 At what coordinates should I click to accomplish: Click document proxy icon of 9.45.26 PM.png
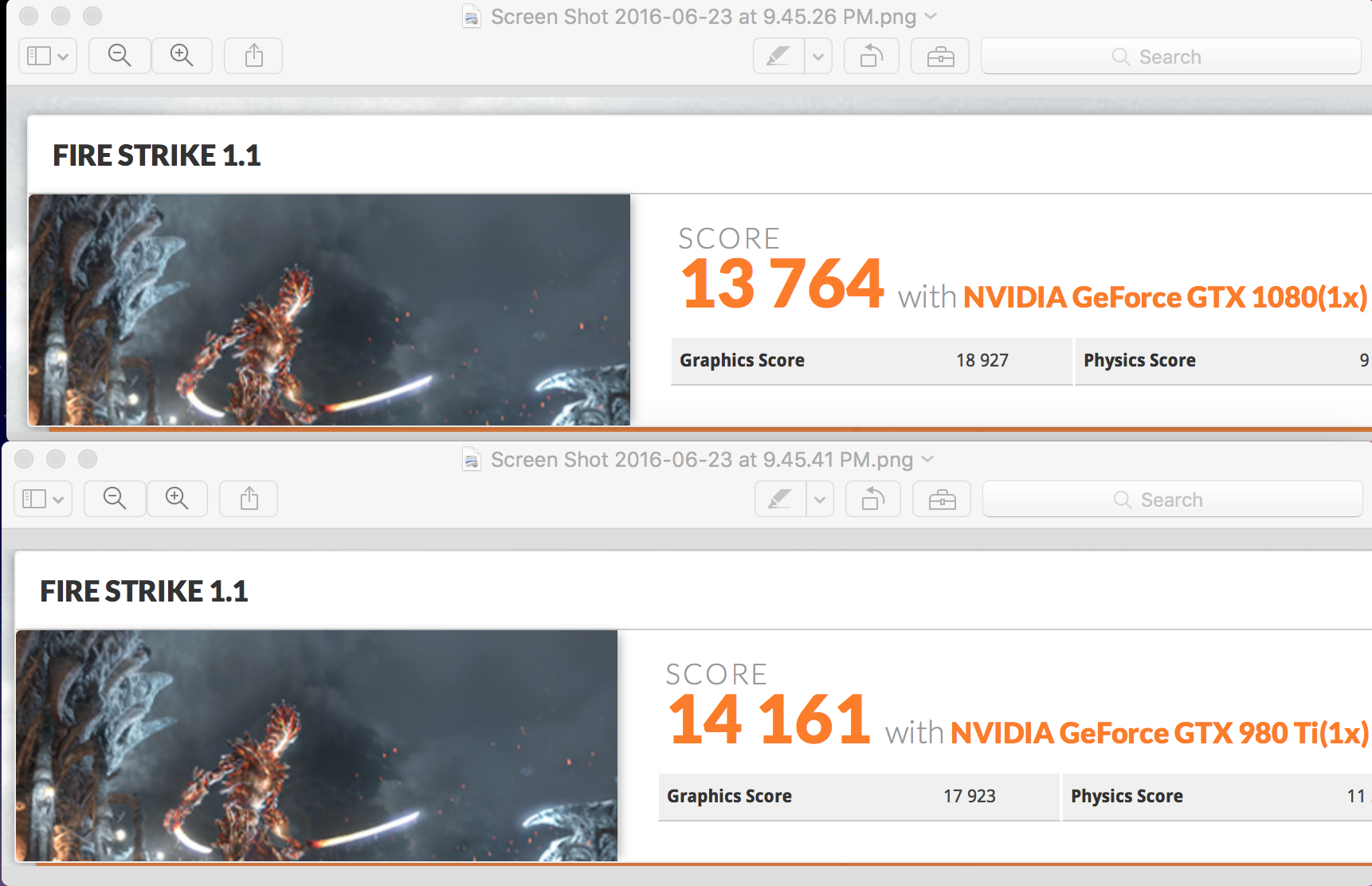[x=472, y=17]
